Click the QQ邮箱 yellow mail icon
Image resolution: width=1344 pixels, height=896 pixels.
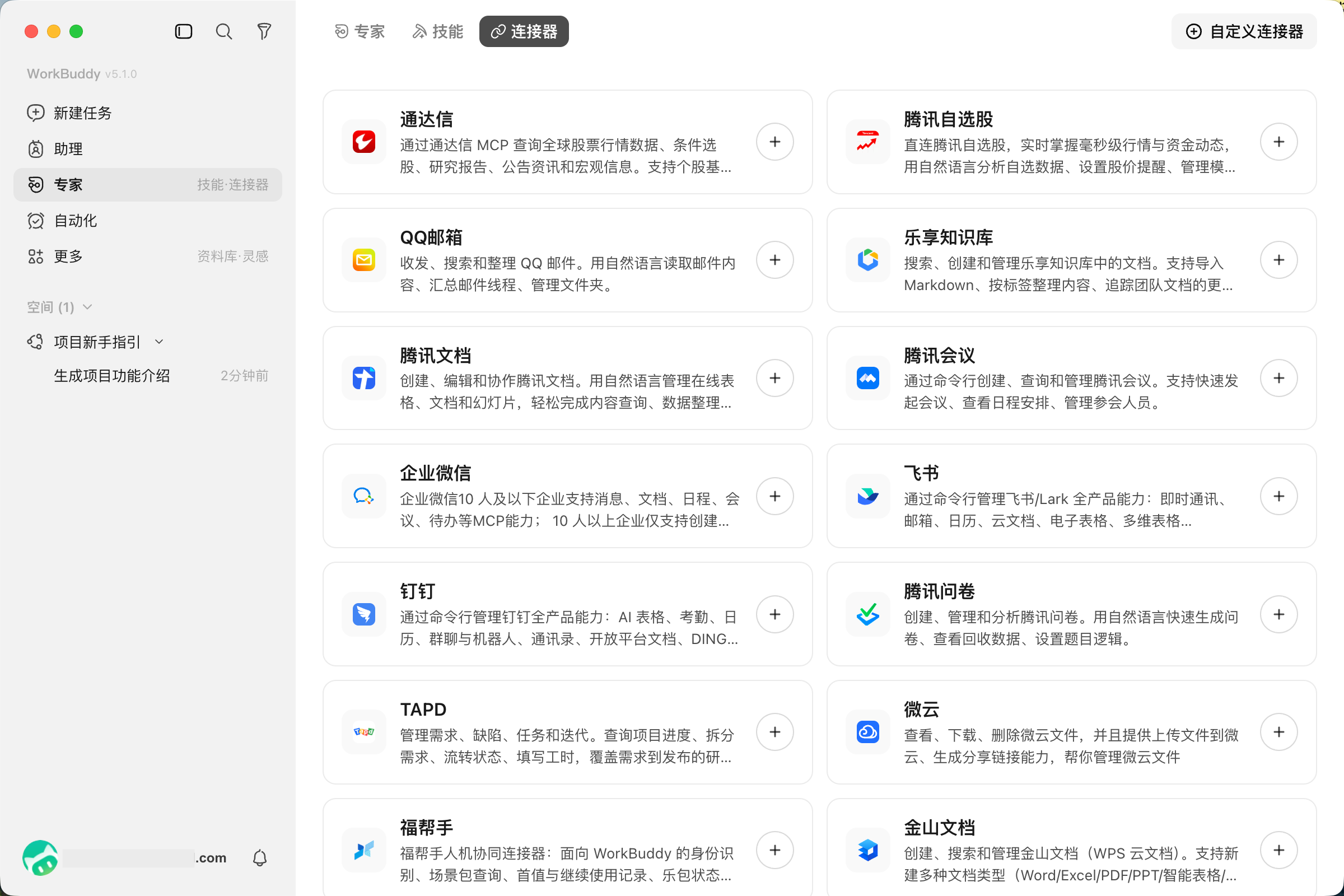point(364,260)
